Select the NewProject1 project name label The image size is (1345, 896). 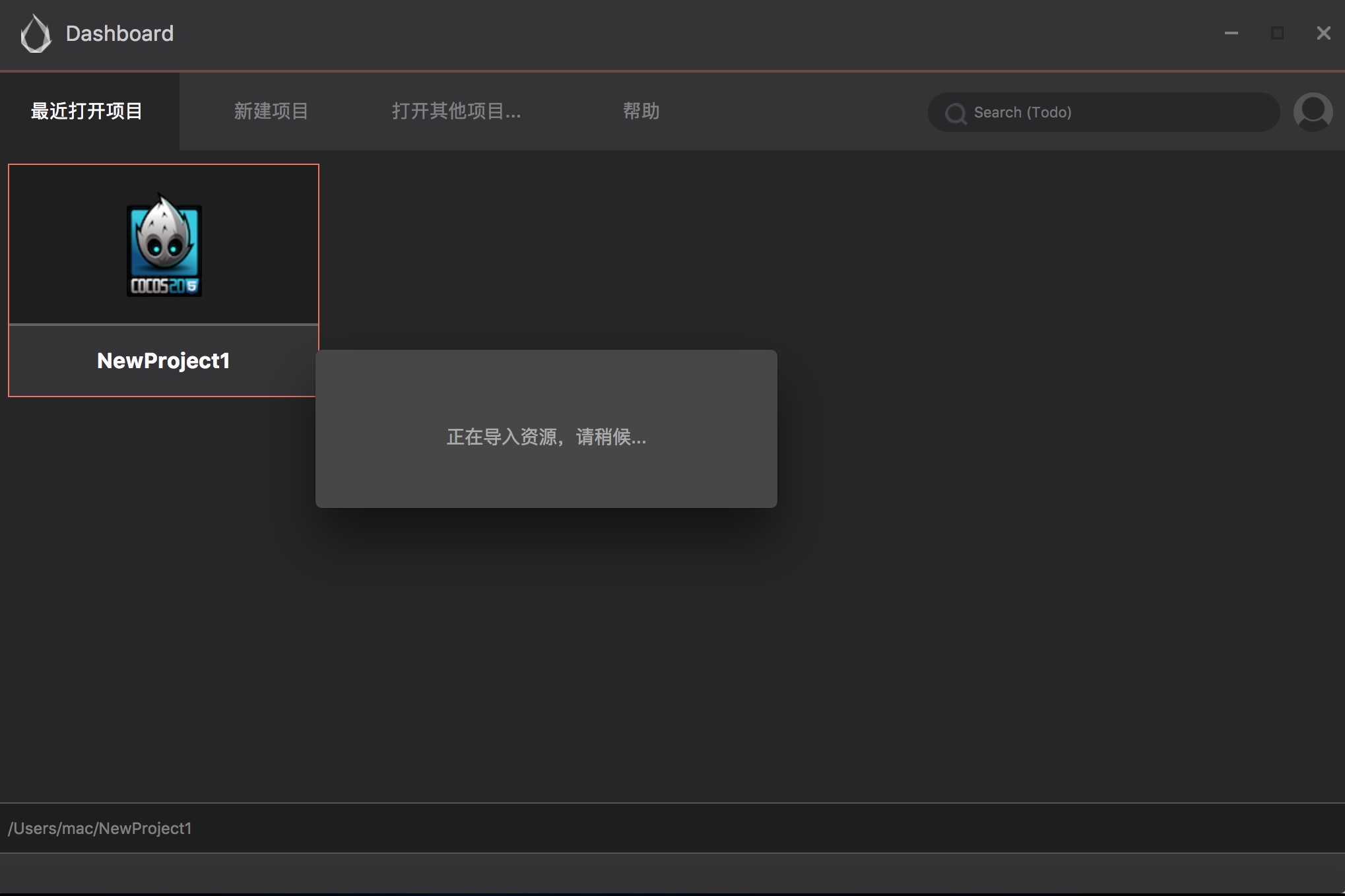coord(163,361)
